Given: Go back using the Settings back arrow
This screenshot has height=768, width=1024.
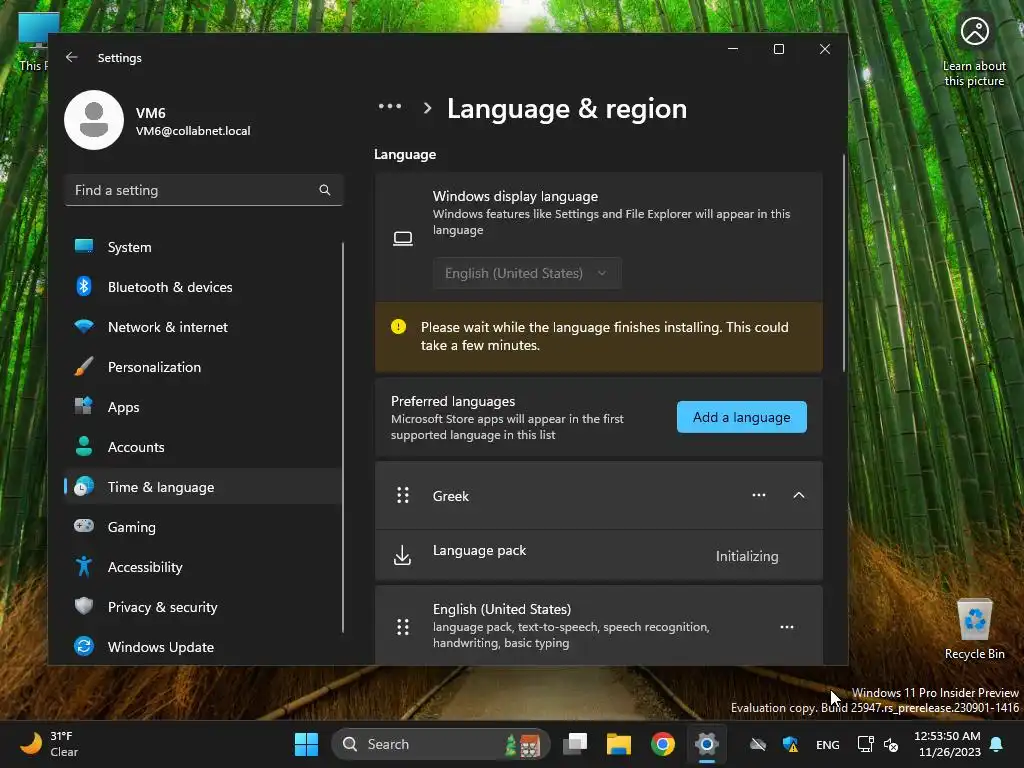Looking at the screenshot, I should point(72,57).
